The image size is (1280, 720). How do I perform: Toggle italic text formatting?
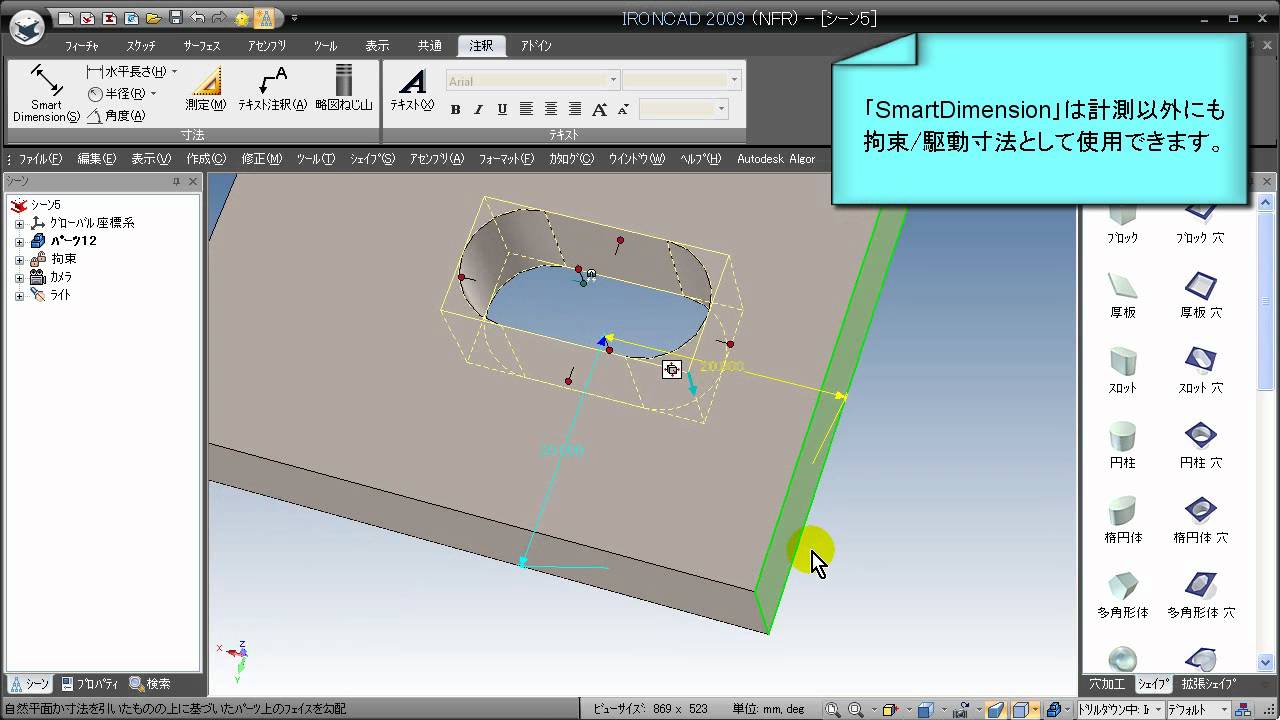tap(478, 109)
